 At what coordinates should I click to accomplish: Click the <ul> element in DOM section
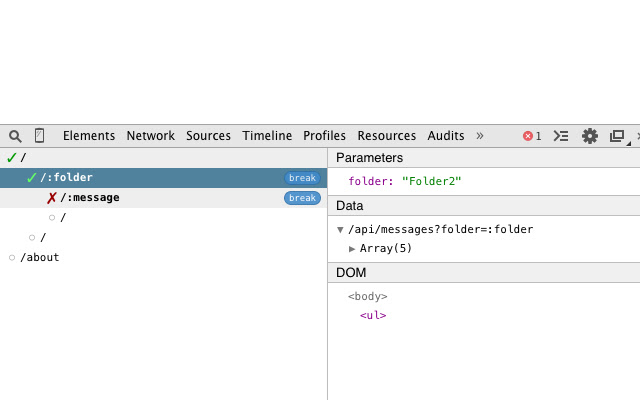pyautogui.click(x=373, y=316)
